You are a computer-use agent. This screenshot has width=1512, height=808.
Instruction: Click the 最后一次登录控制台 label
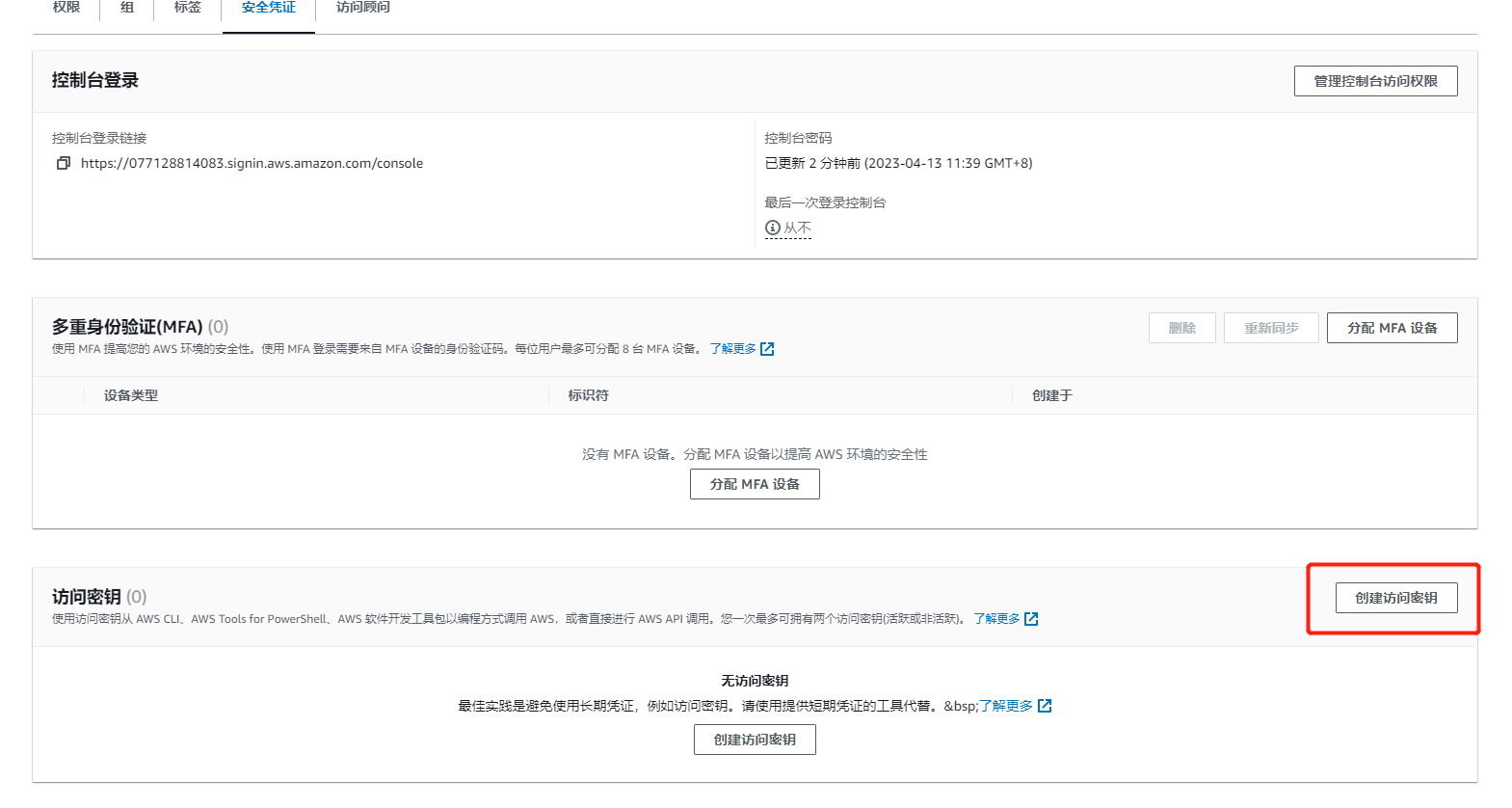[825, 202]
